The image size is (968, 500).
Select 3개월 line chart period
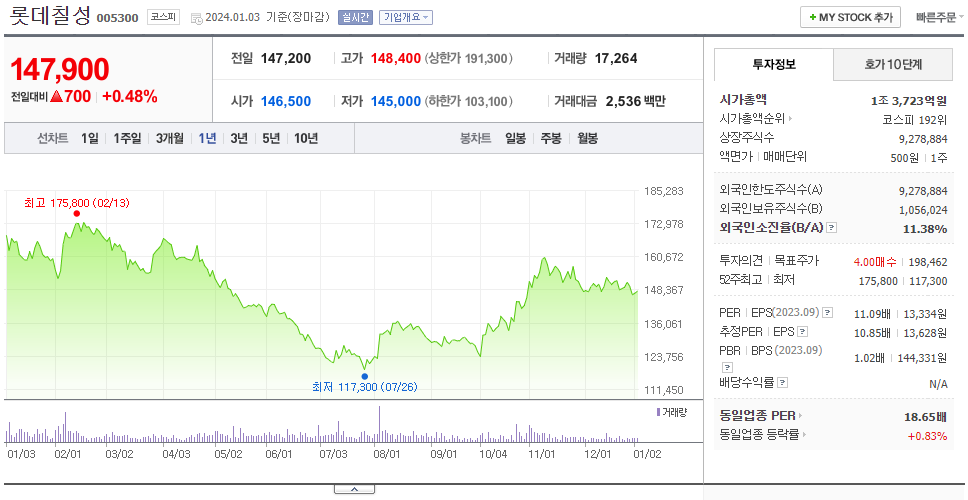pos(169,138)
